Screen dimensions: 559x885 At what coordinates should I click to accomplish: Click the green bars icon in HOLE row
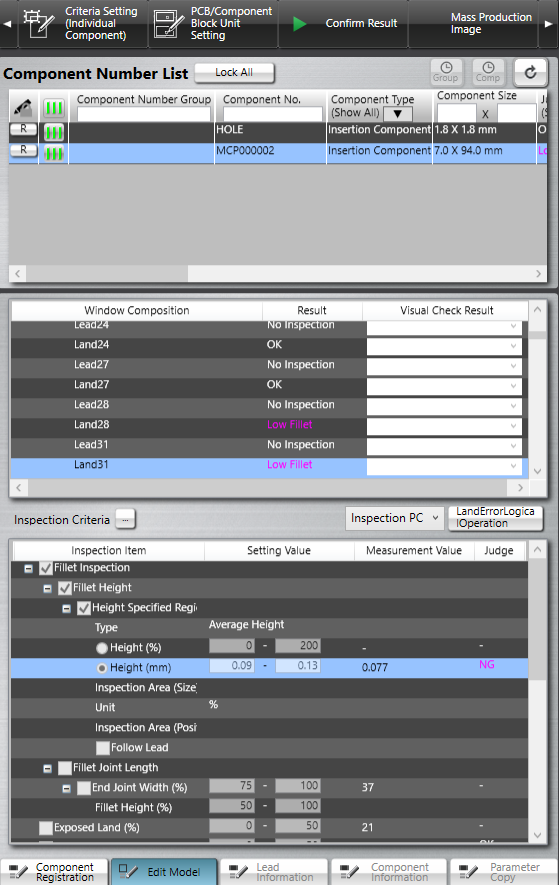[x=54, y=133]
